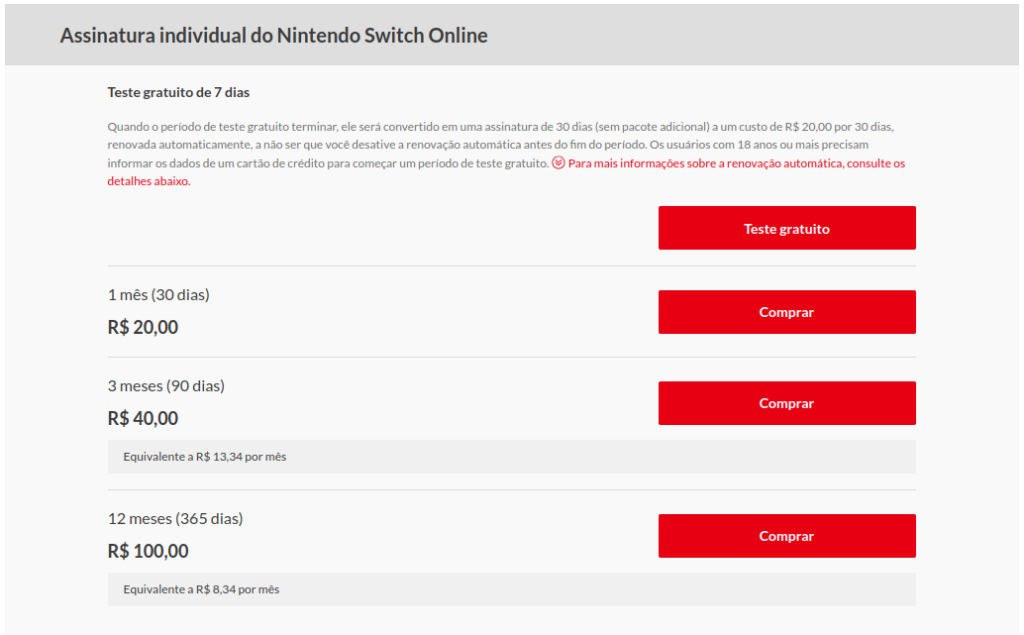Select the 12 meses (365 dias) label

[x=175, y=519]
